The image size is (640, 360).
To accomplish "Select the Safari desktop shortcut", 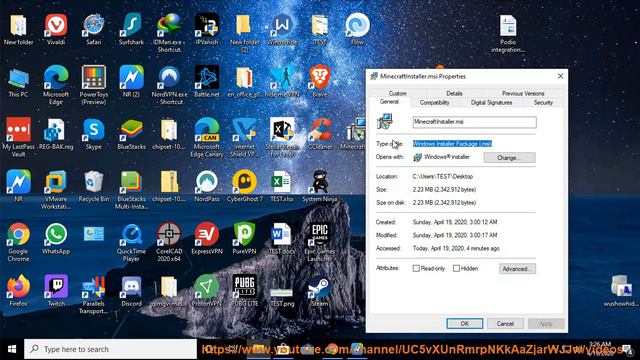I will coord(93,29).
